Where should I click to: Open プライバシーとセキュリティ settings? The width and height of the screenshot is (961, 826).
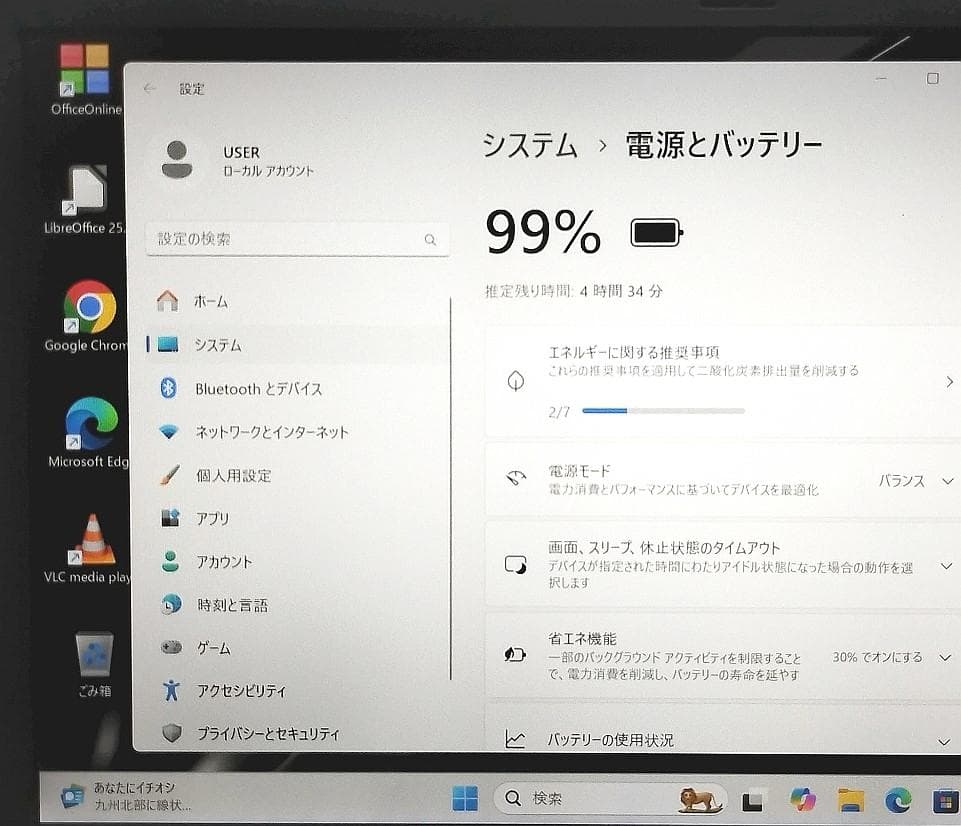(265, 733)
